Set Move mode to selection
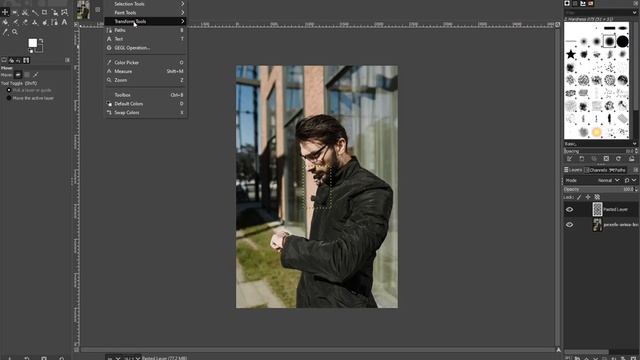The height and width of the screenshot is (360, 640). [27, 75]
